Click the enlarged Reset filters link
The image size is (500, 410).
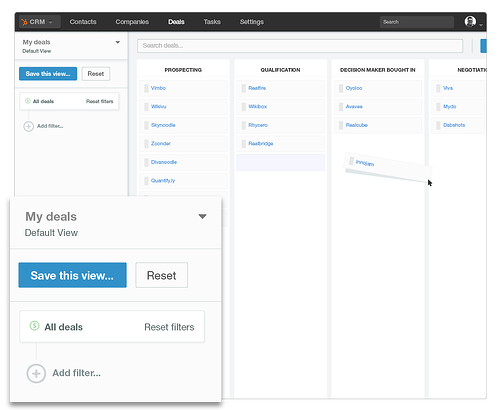click(169, 327)
